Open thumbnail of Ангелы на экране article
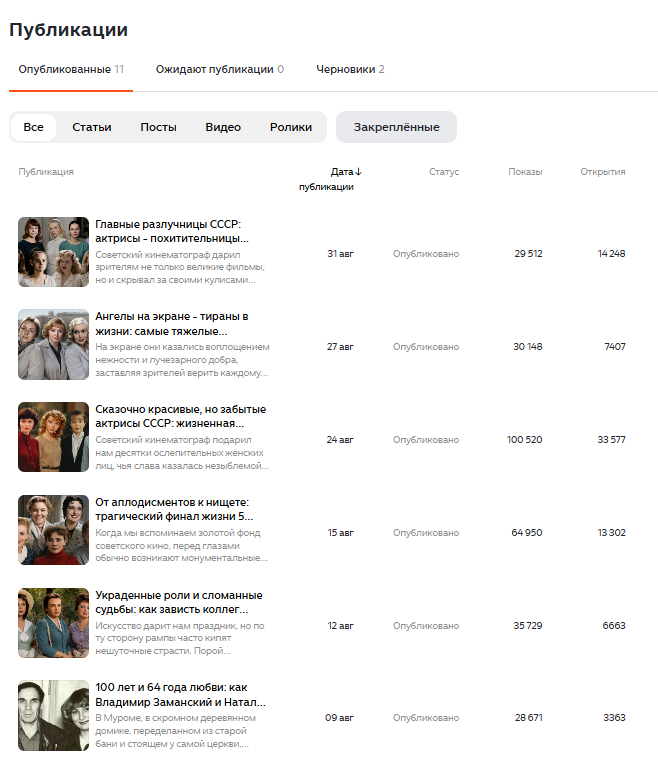 coord(54,345)
